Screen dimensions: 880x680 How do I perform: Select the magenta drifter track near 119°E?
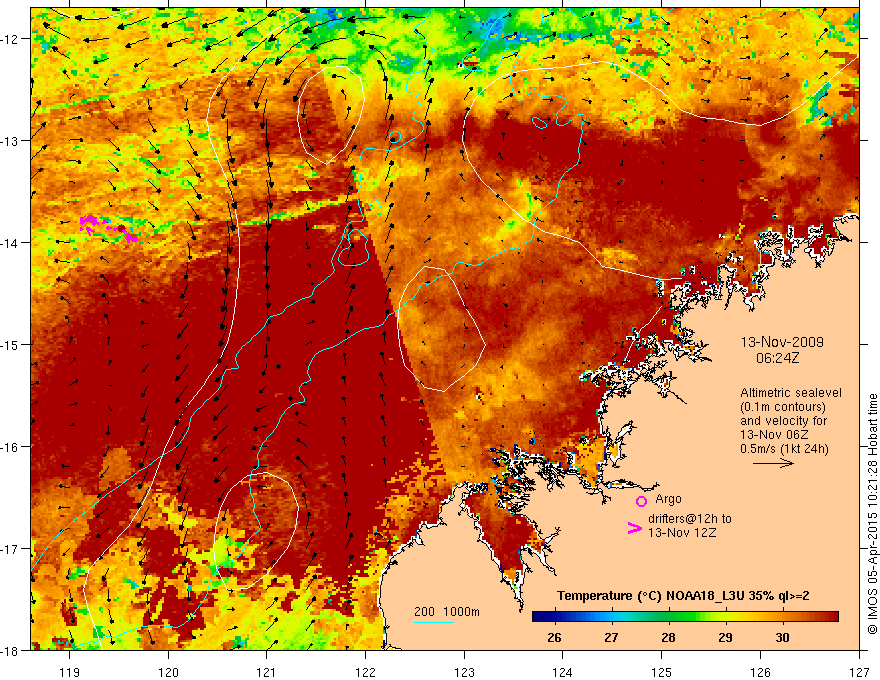click(108, 229)
